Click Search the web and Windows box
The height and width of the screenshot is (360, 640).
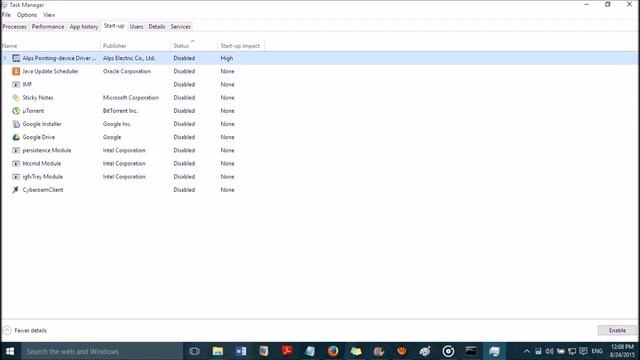click(x=102, y=351)
